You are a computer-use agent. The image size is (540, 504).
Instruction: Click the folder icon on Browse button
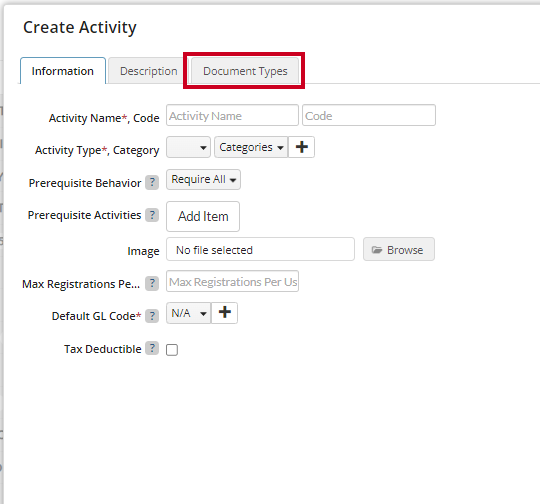[x=377, y=250]
